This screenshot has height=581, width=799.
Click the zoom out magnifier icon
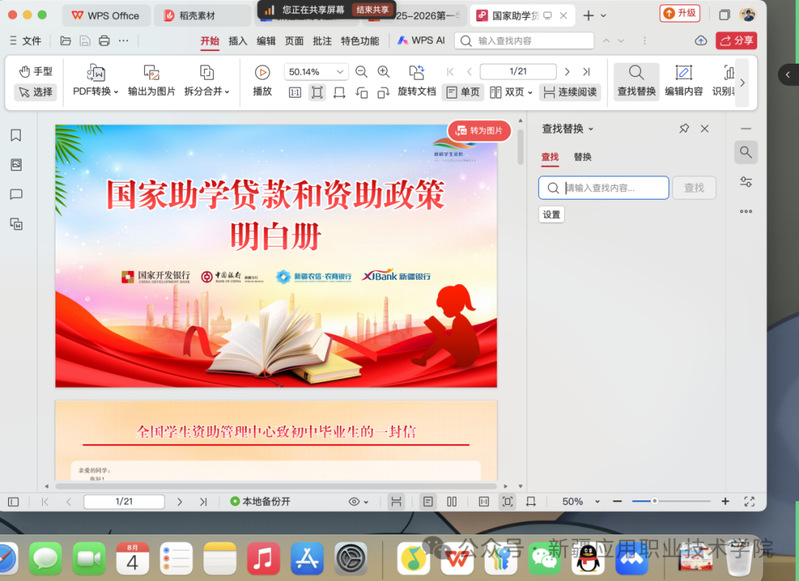361,72
